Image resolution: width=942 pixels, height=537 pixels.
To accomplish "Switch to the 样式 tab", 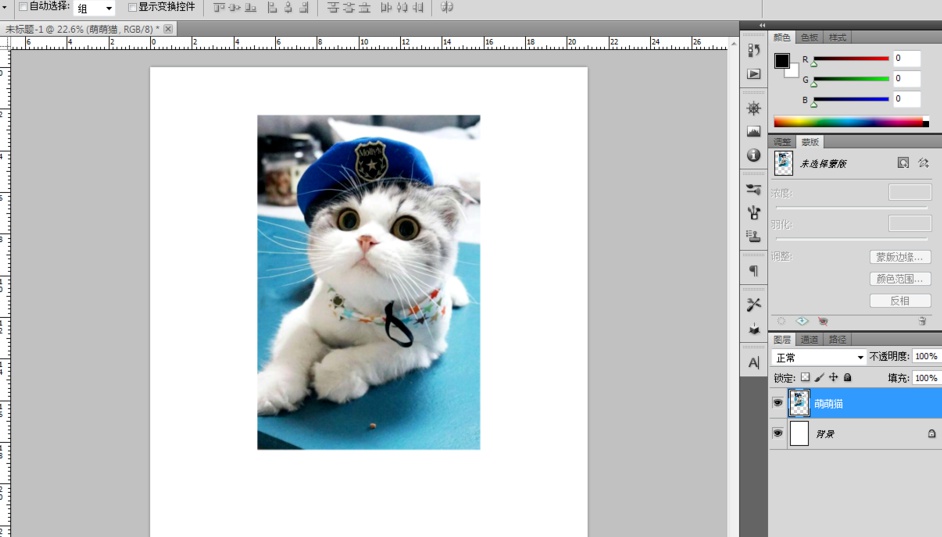I will 837,37.
